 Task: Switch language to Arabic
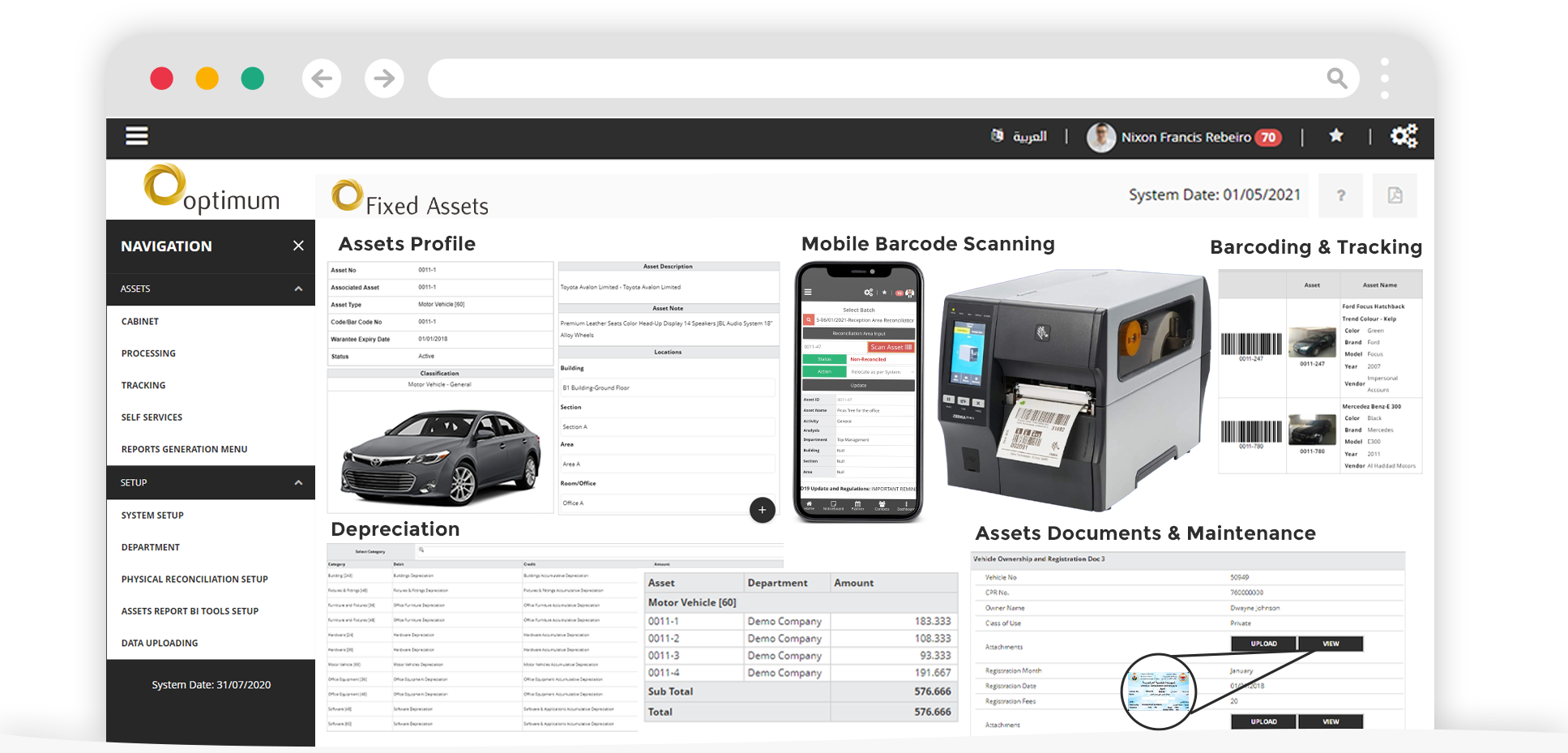pos(1019,136)
